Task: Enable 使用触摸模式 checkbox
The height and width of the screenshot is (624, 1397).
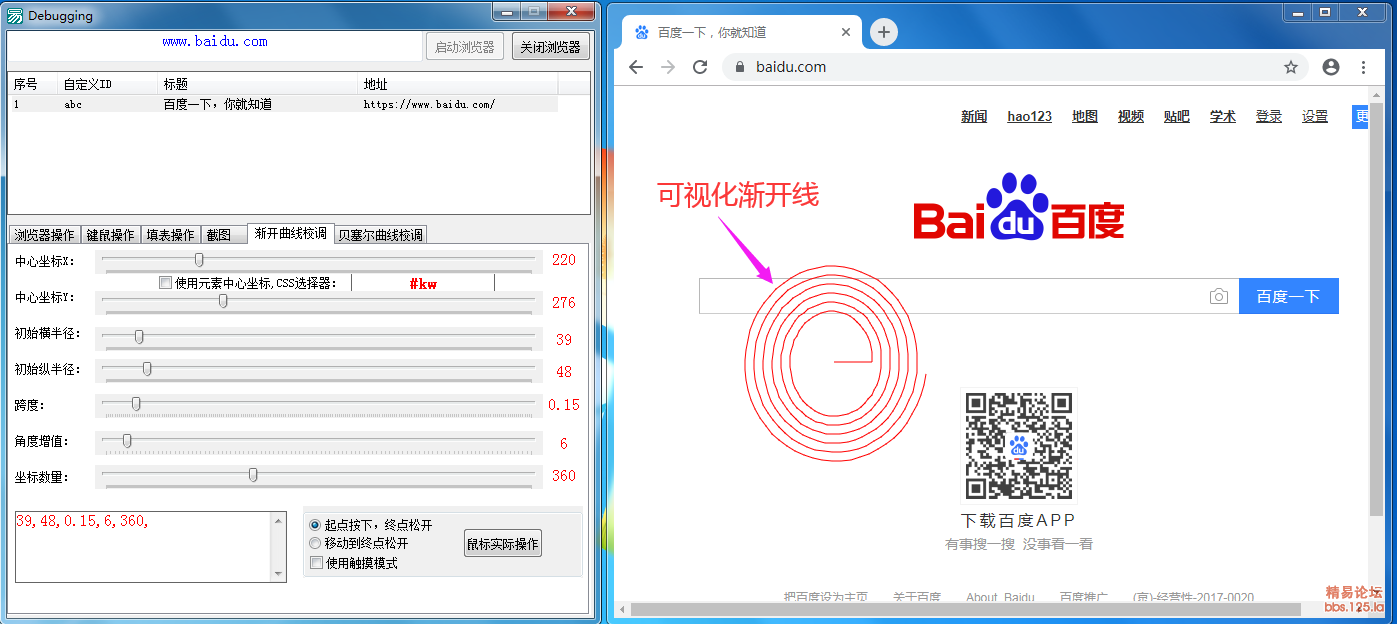Action: (316, 563)
